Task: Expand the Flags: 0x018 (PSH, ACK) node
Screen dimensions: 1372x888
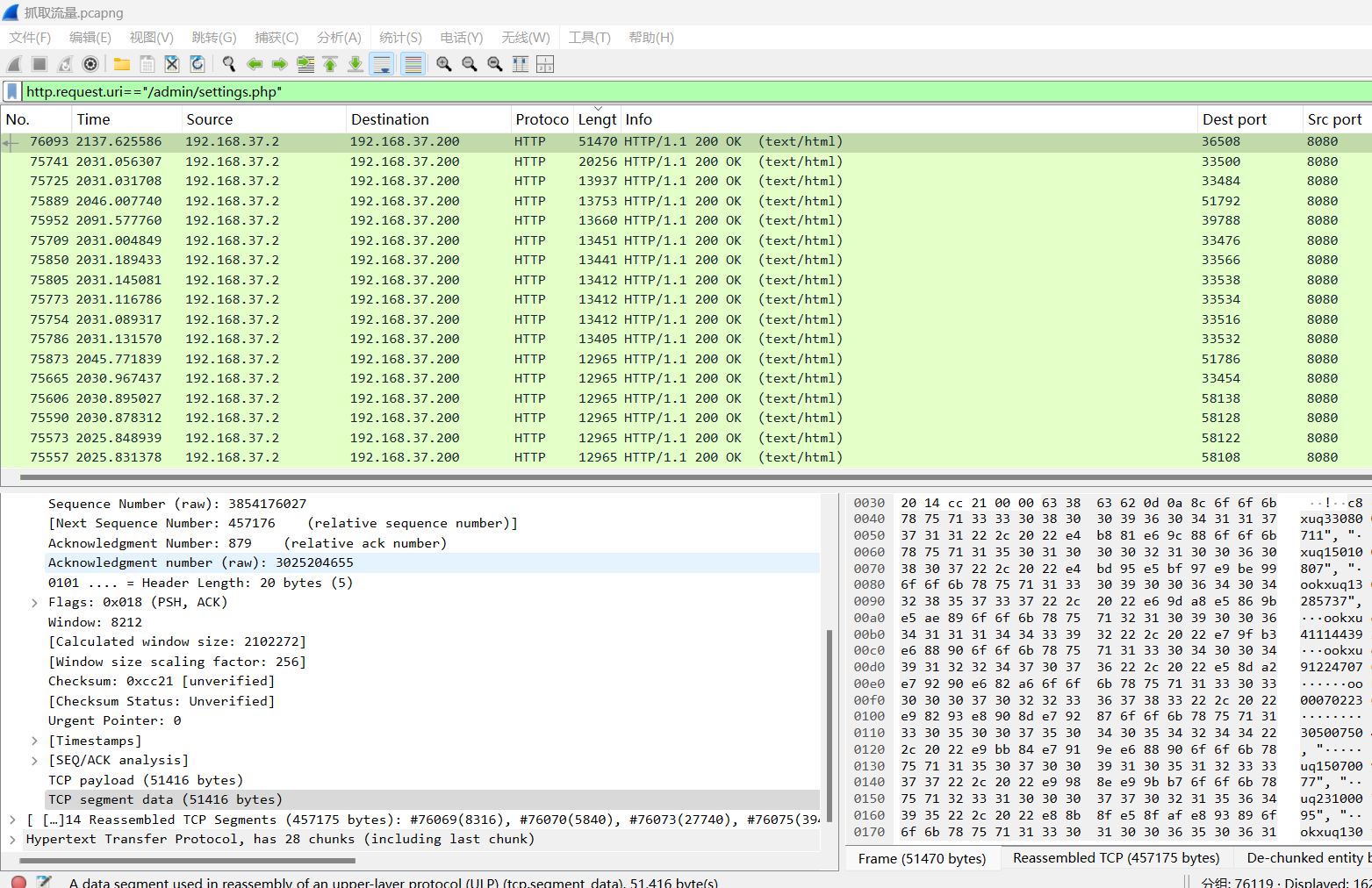Action: coord(34,602)
